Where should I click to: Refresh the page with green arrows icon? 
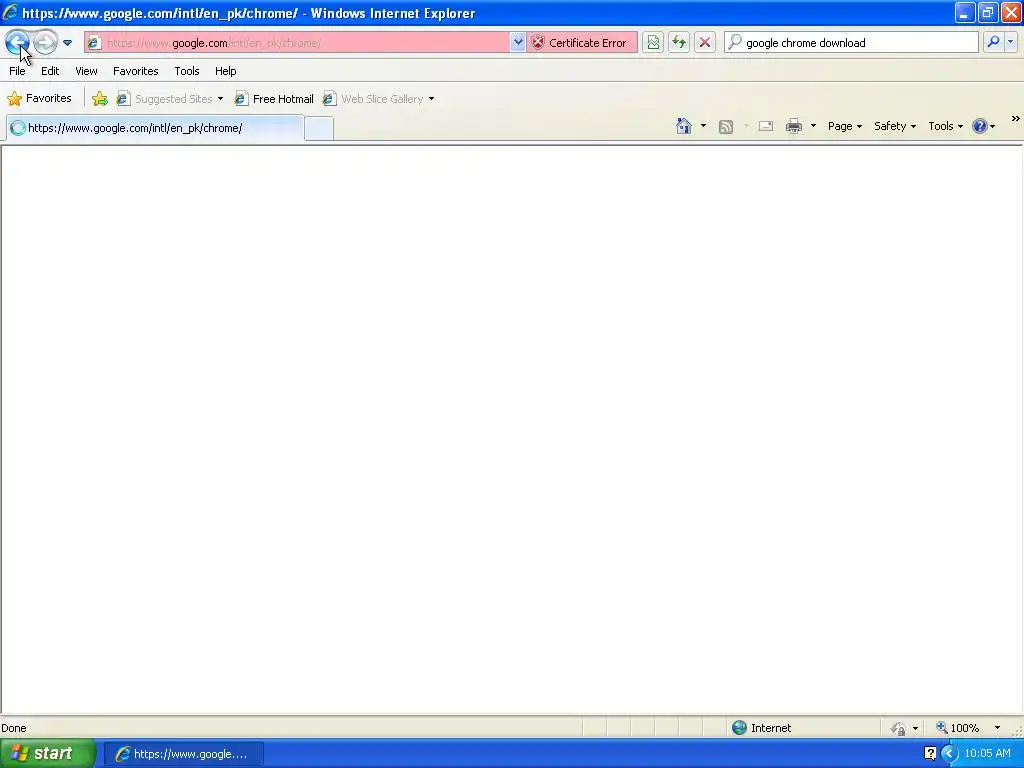click(679, 43)
